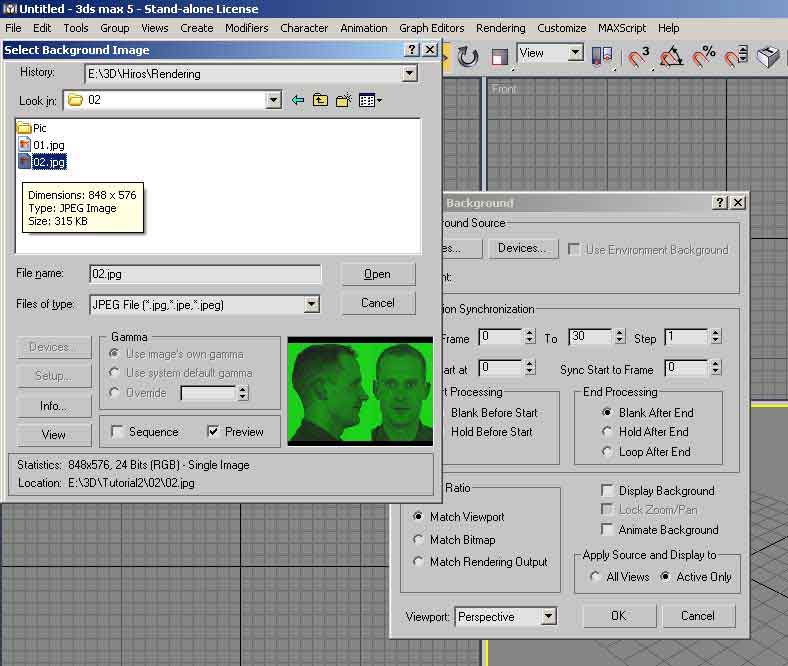Open the View coordinate system dropdown
The height and width of the screenshot is (666, 788).
tap(575, 52)
